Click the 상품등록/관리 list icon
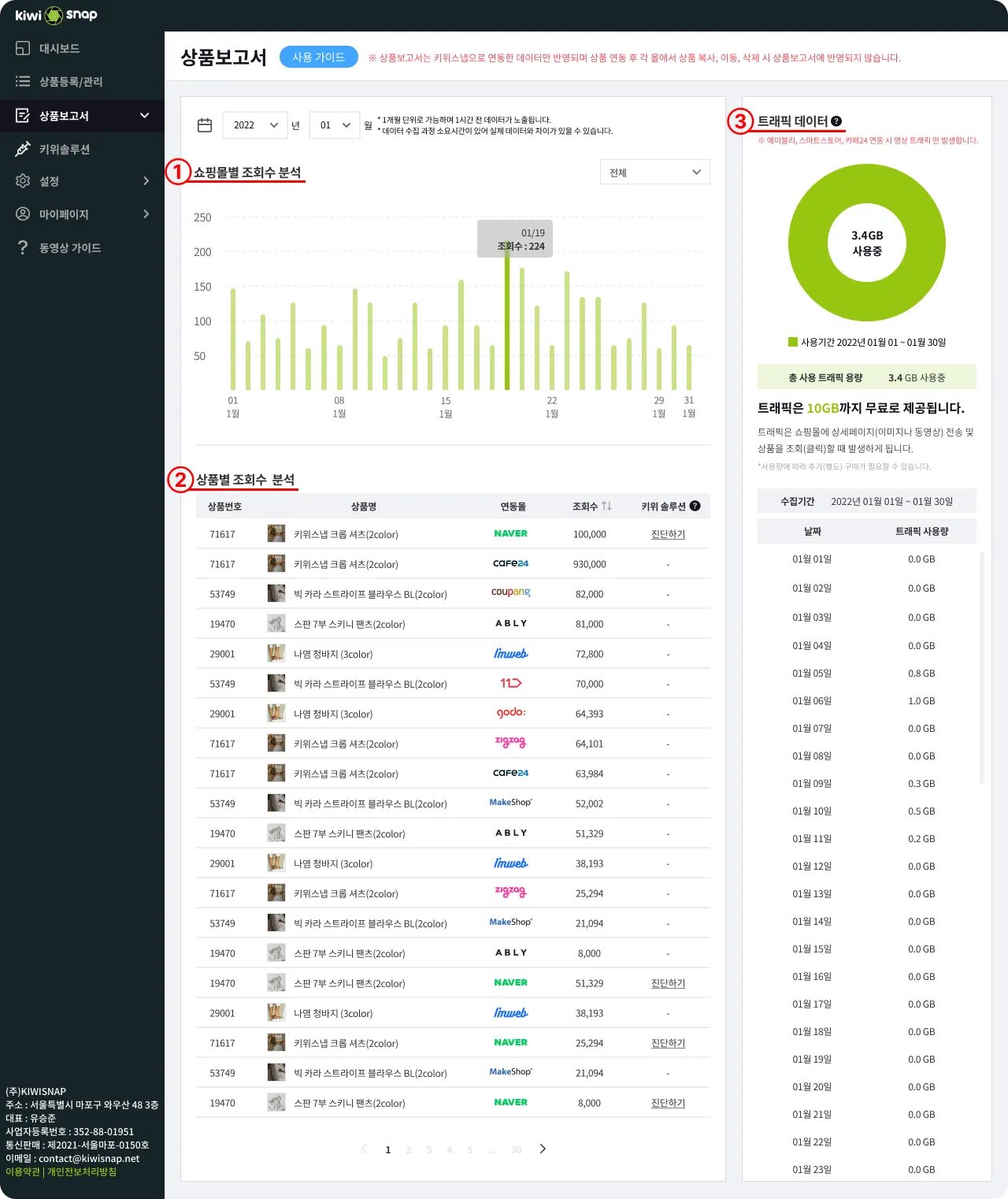Image resolution: width=1008 pixels, height=1199 pixels. tap(23, 81)
